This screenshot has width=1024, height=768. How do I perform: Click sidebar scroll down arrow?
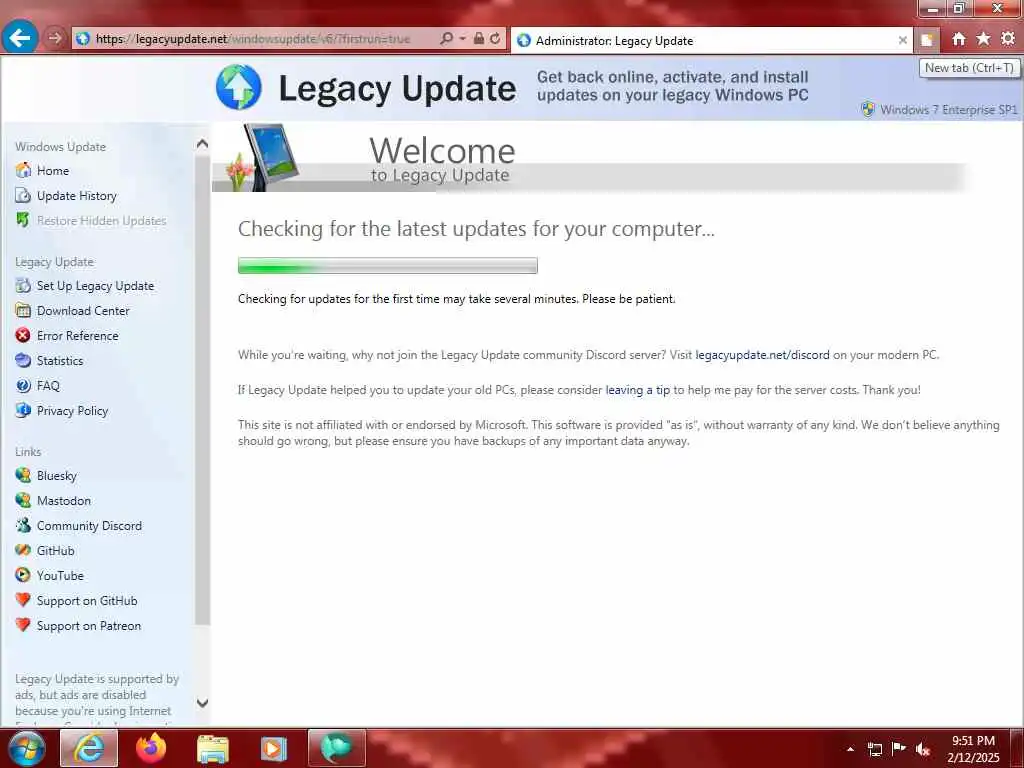202,703
